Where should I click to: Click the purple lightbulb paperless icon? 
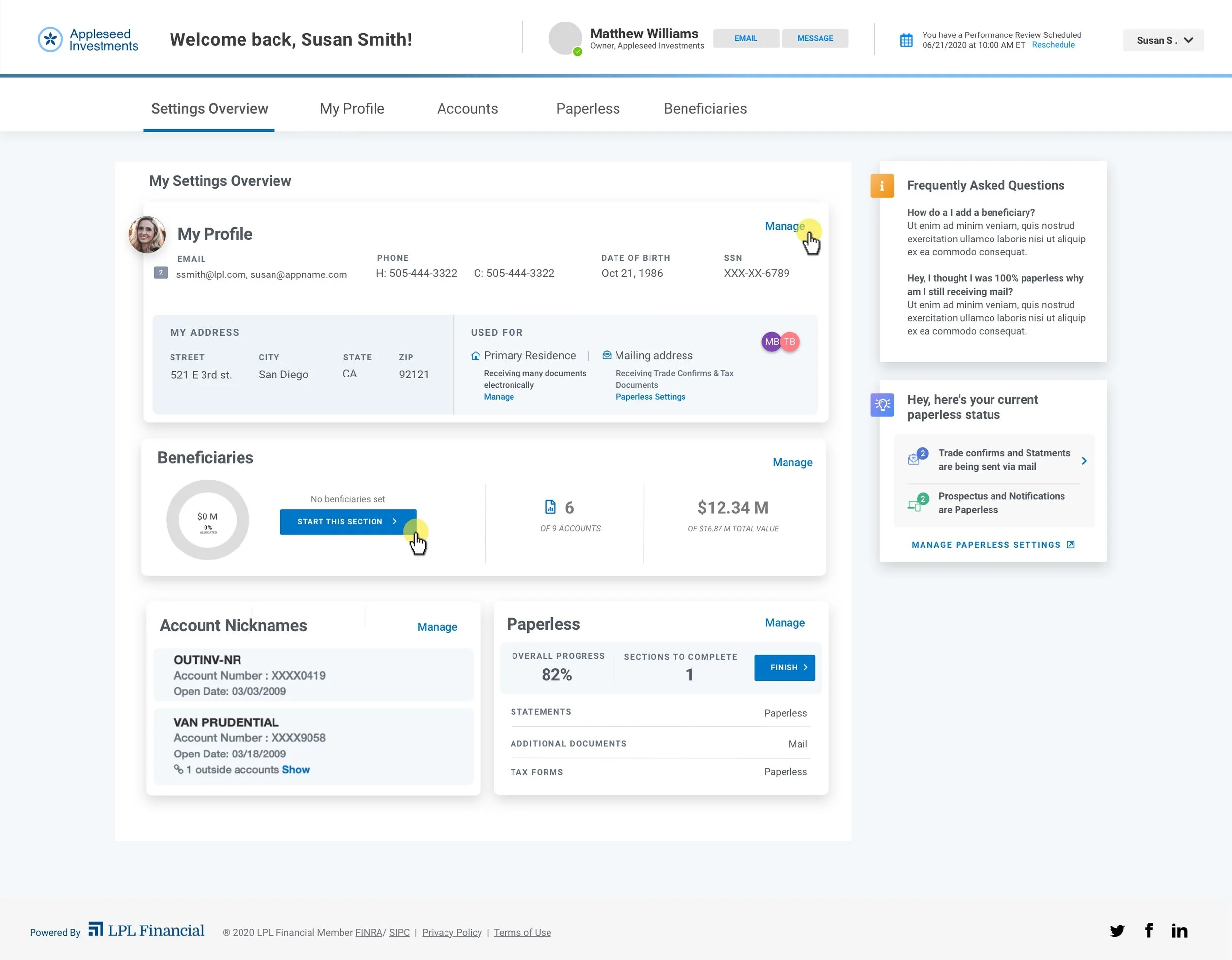(882, 405)
